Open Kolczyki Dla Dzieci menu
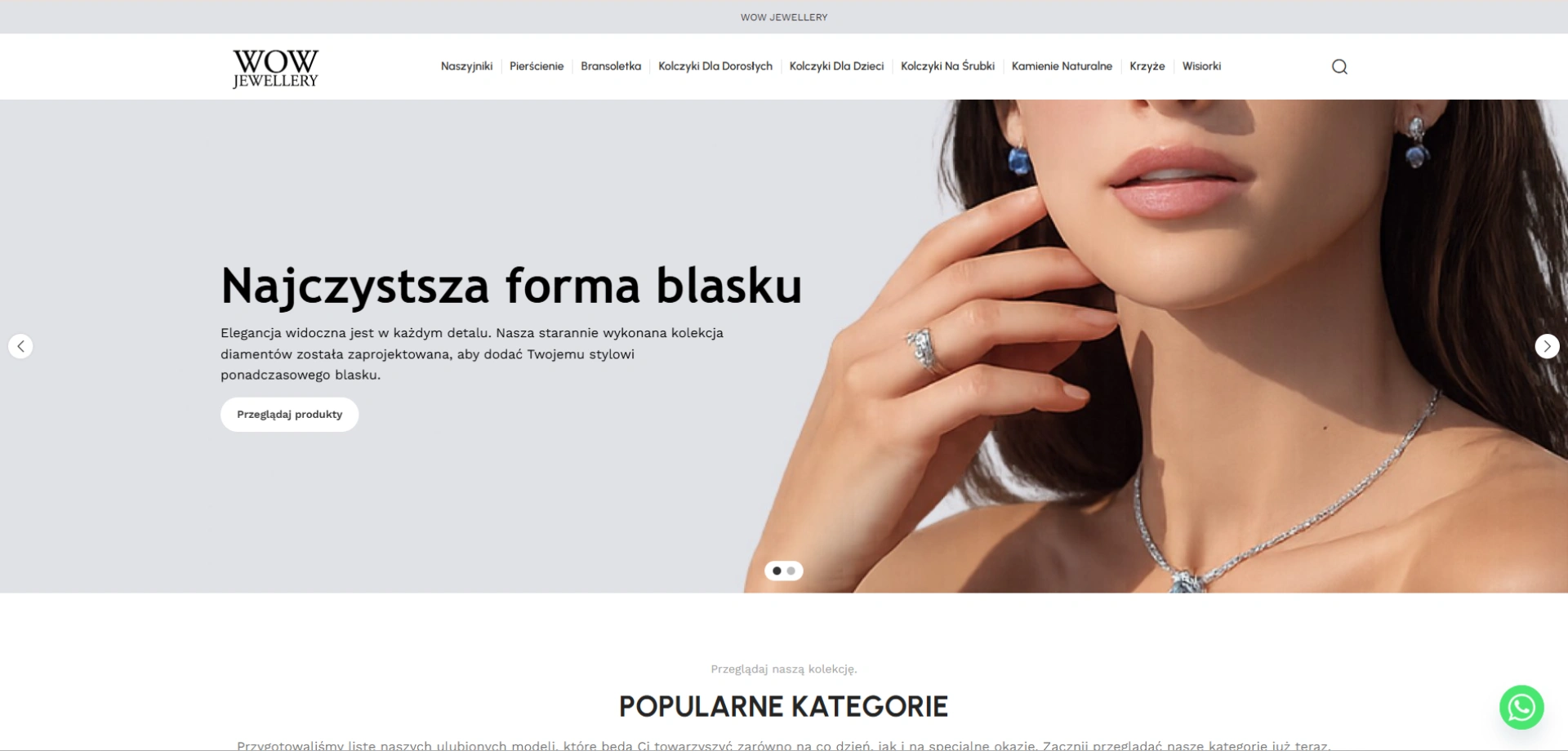This screenshot has height=751, width=1568. point(836,66)
